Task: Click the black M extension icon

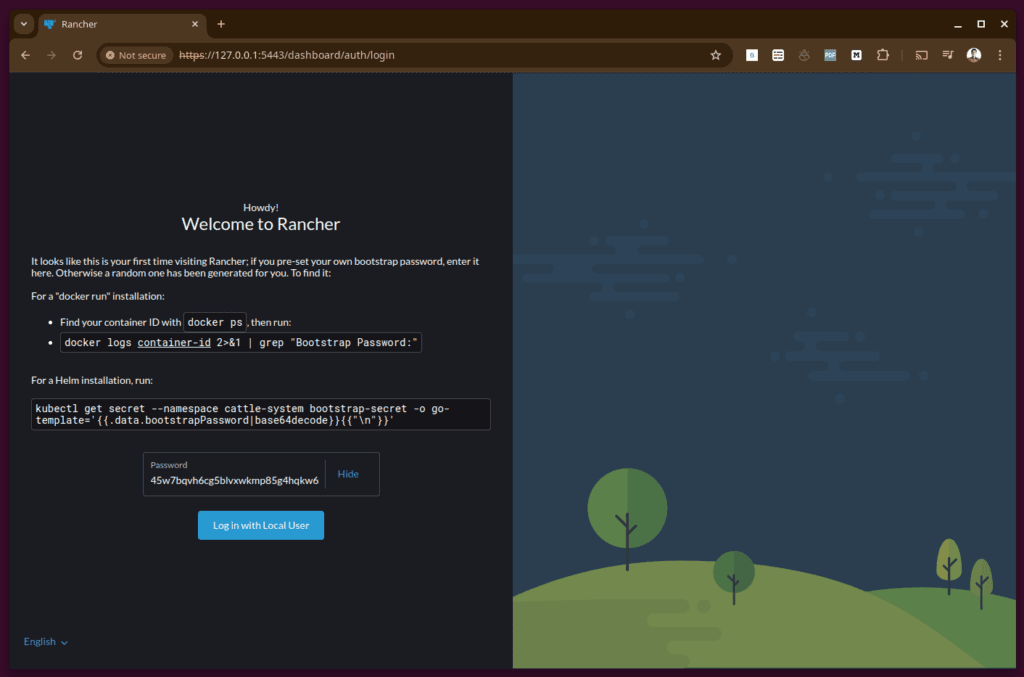Action: 856,55
